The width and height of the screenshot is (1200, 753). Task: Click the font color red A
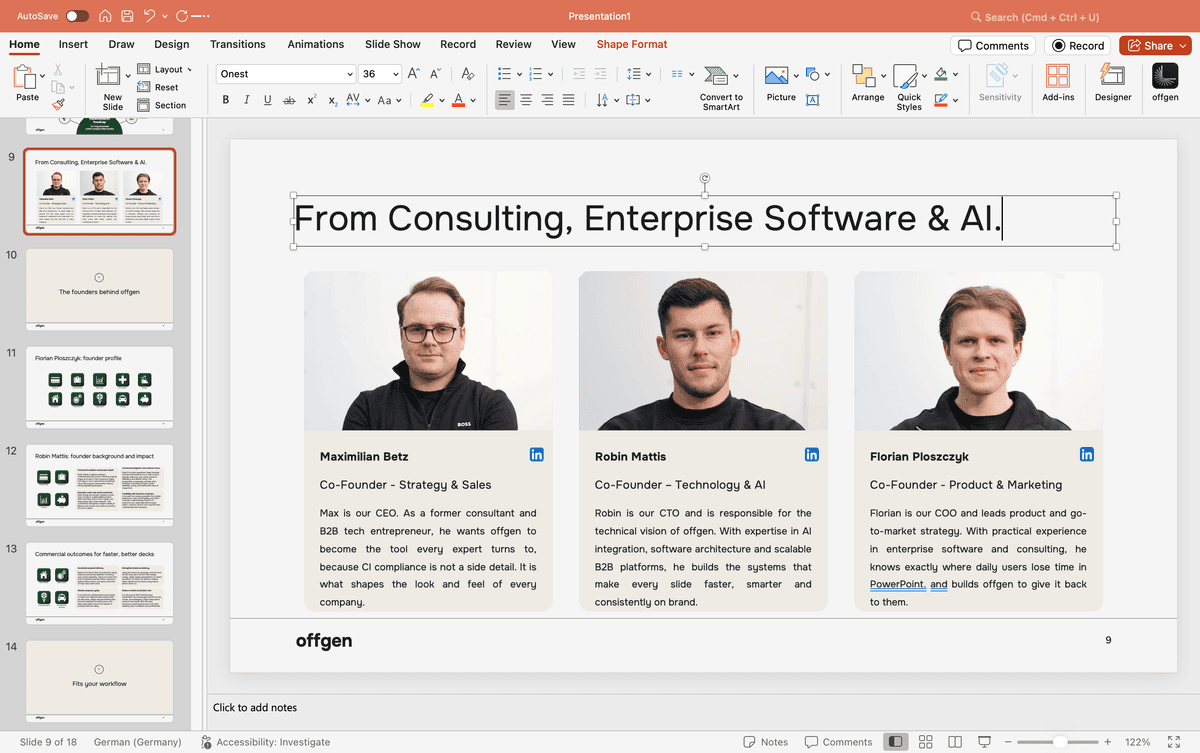[x=458, y=100]
